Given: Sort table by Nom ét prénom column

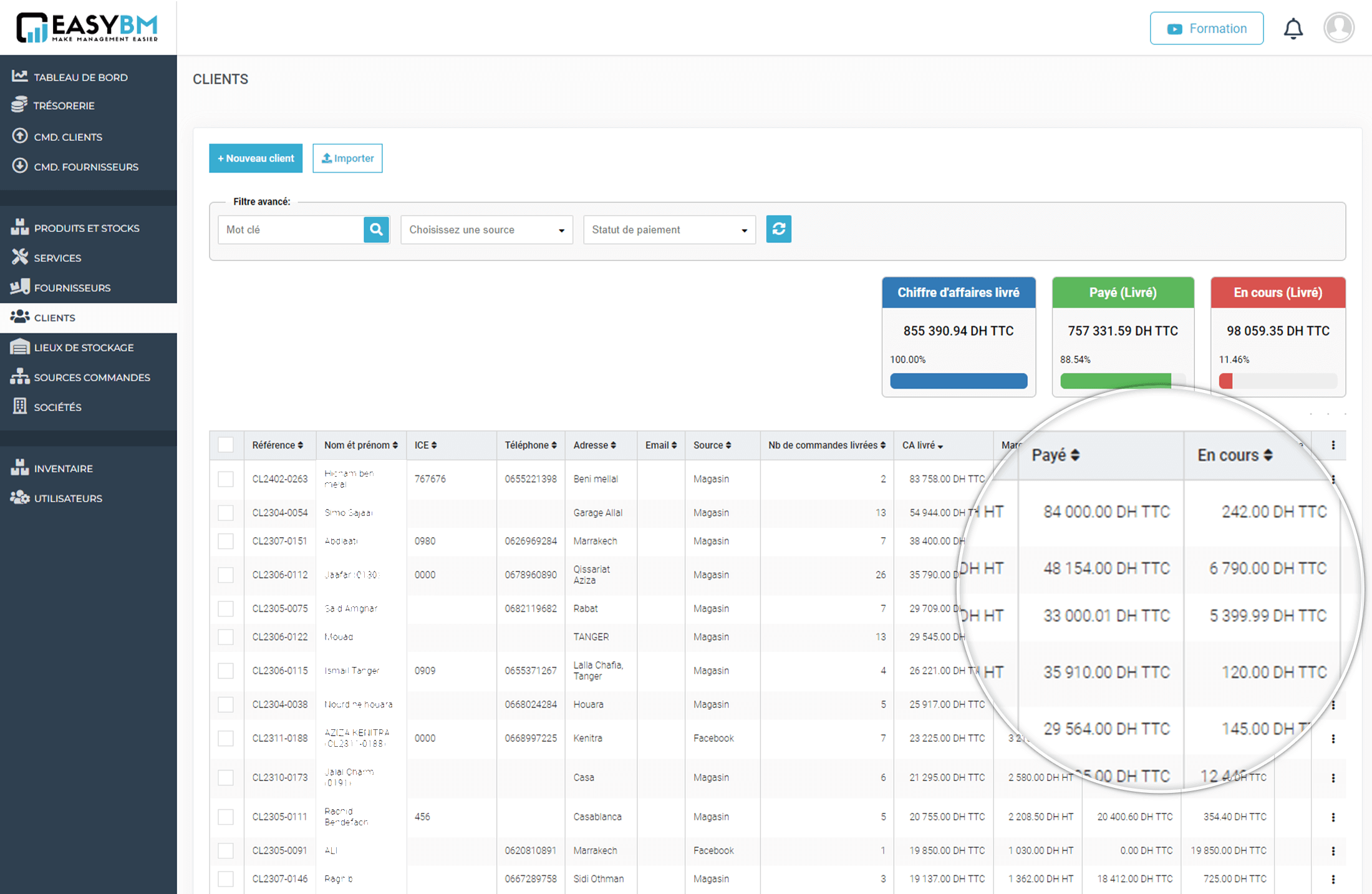Looking at the screenshot, I should [360, 445].
